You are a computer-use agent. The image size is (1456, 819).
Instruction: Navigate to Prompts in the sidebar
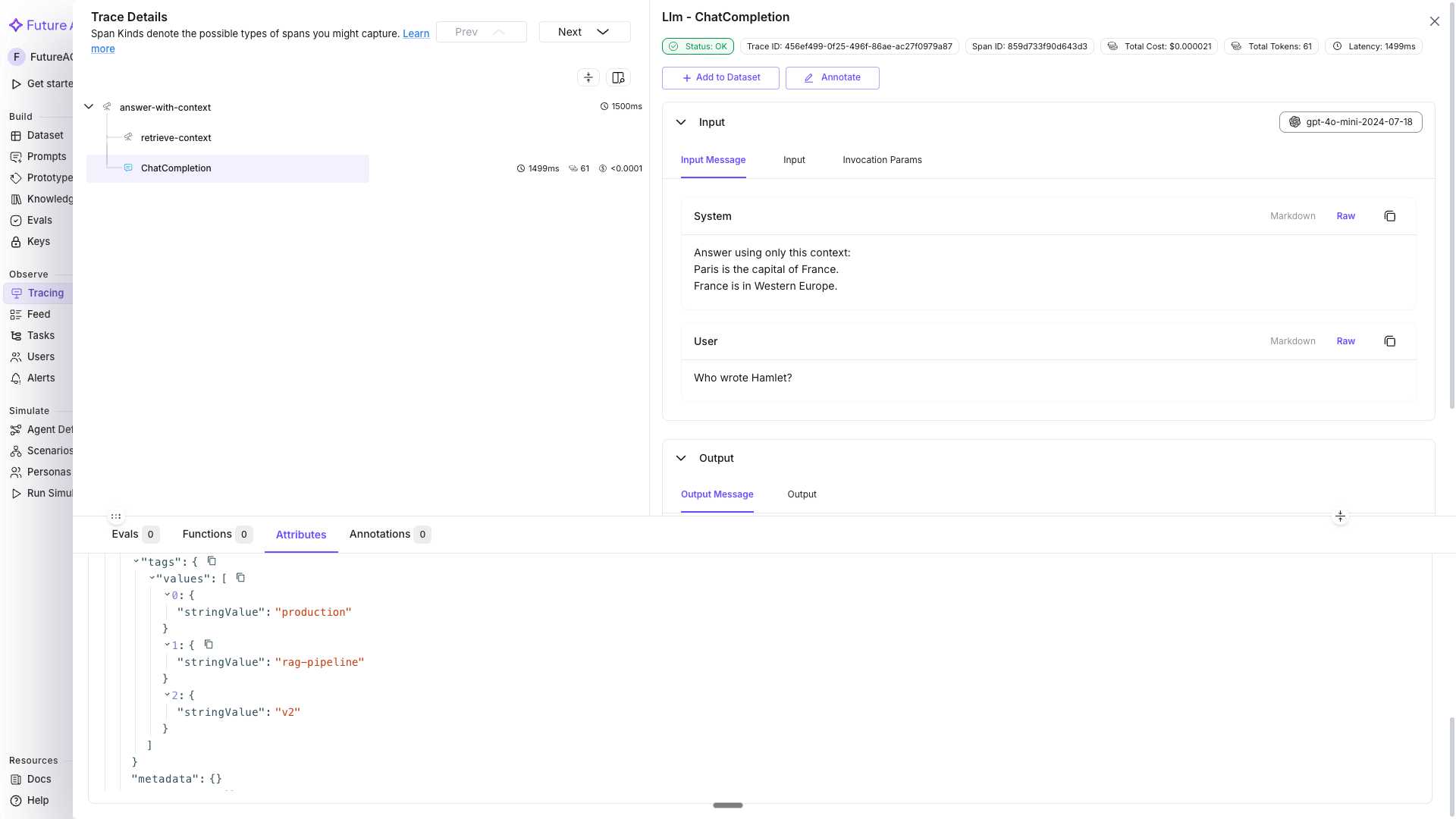pos(47,156)
